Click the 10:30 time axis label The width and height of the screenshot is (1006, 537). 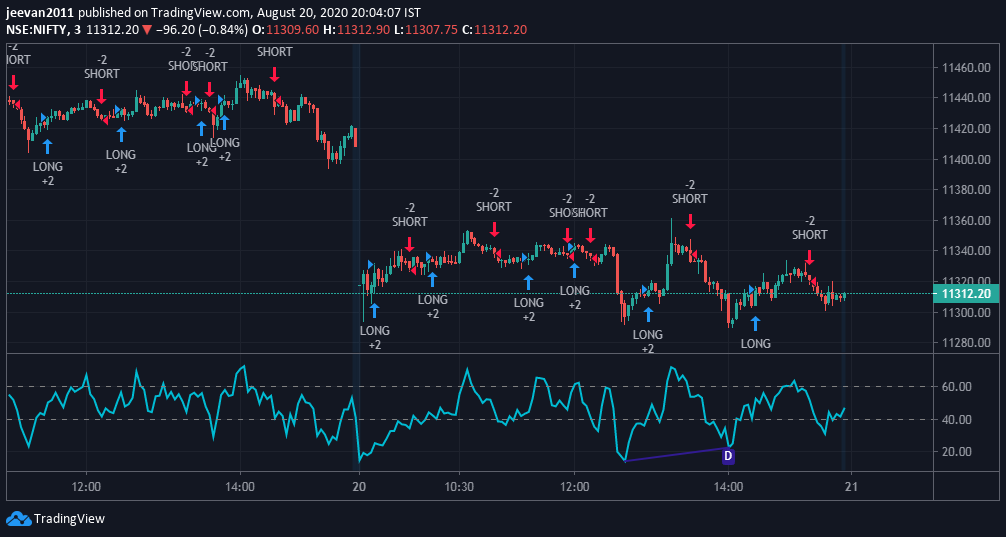click(x=459, y=487)
